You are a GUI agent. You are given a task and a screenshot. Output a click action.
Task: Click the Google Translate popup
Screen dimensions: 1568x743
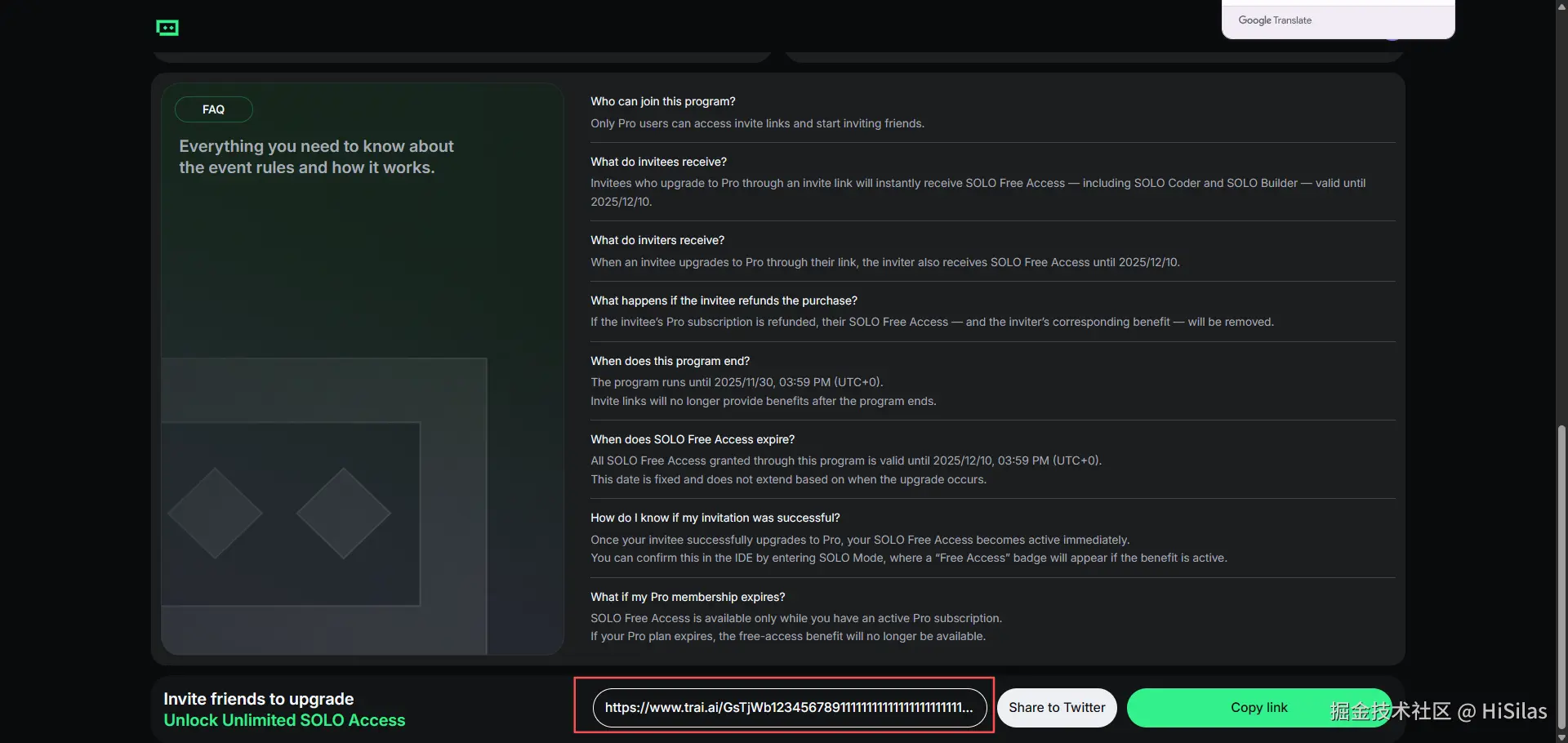(1337, 20)
